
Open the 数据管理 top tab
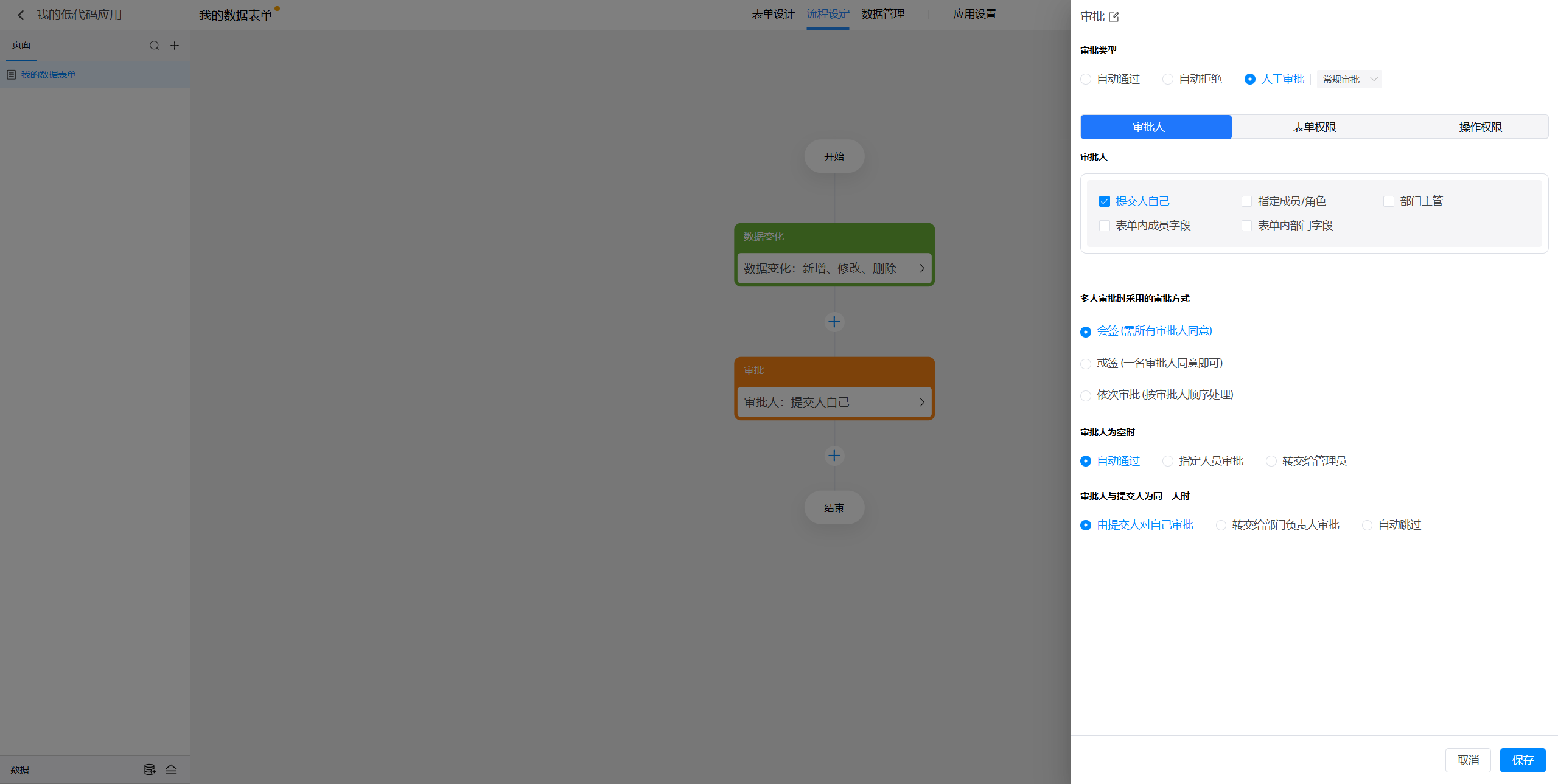(882, 14)
